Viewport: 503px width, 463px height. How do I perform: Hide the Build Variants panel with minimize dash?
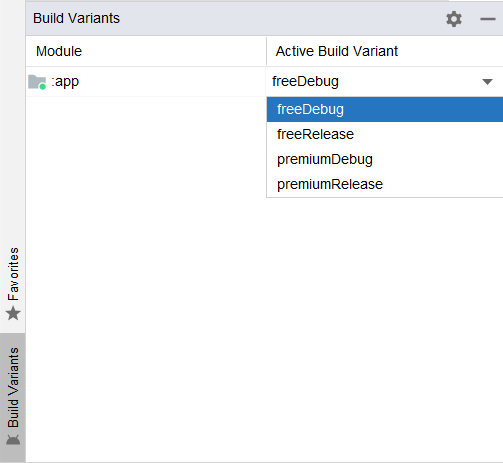coord(487,19)
